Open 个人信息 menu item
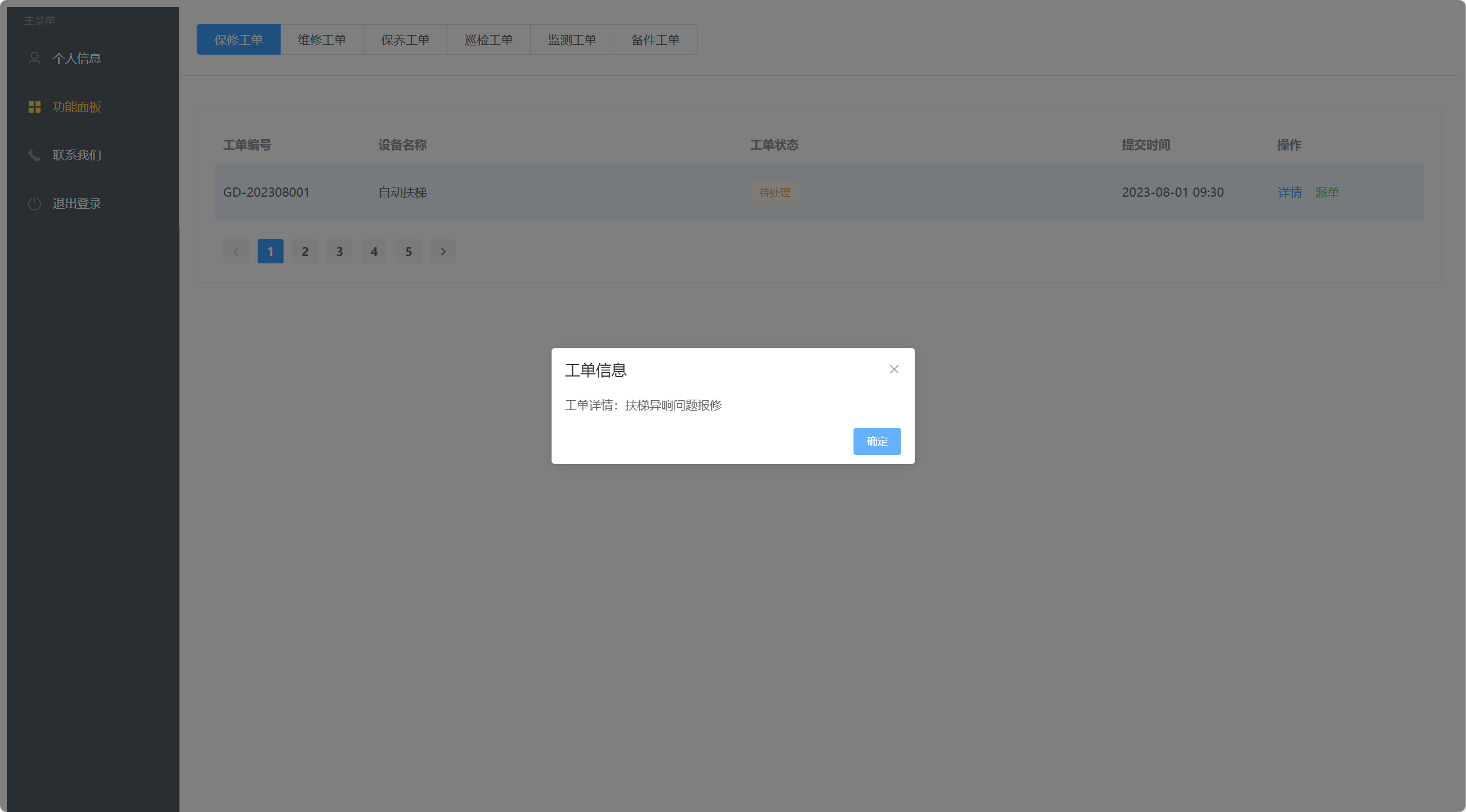This screenshot has height=812, width=1466. 77,58
